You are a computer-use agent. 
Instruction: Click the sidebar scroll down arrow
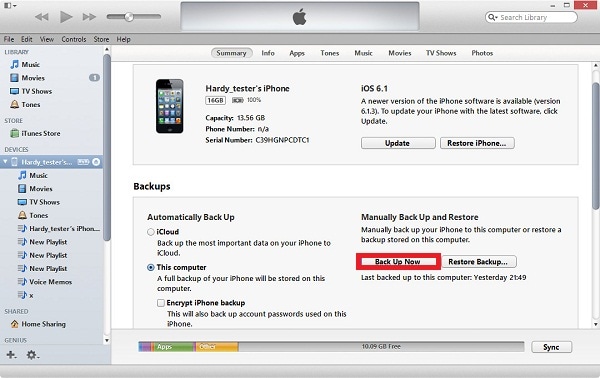click(x=107, y=340)
